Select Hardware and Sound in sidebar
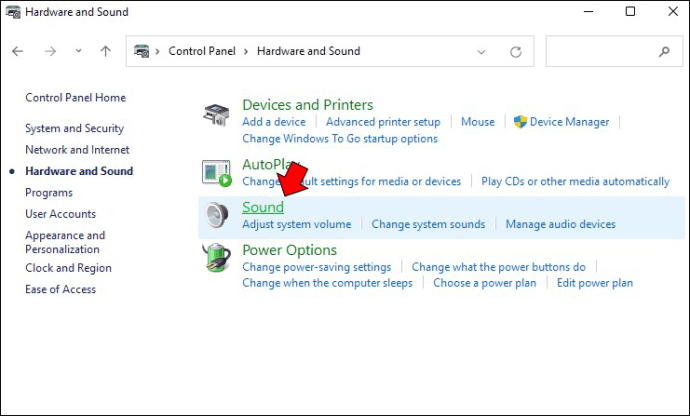Viewport: 690px width, 416px height. pyautogui.click(x=79, y=171)
